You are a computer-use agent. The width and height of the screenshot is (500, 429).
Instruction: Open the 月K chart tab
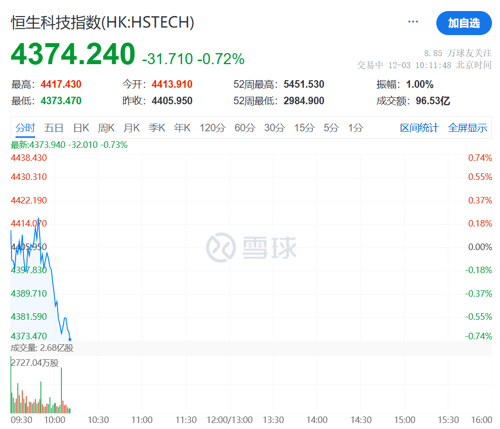pyautogui.click(x=131, y=128)
